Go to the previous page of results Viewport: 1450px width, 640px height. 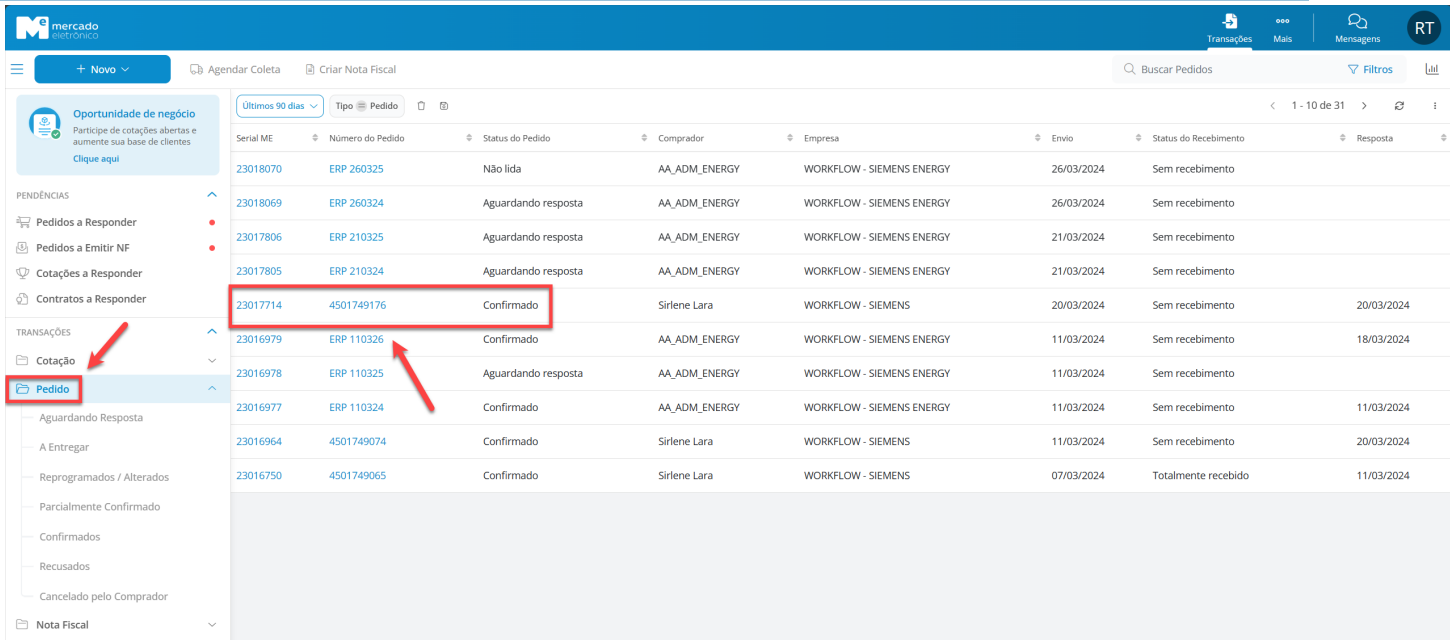pyautogui.click(x=1272, y=106)
